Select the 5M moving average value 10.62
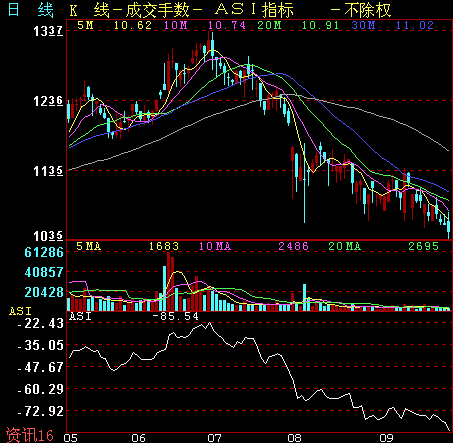Screen dimensions: 453x443 pos(133,25)
